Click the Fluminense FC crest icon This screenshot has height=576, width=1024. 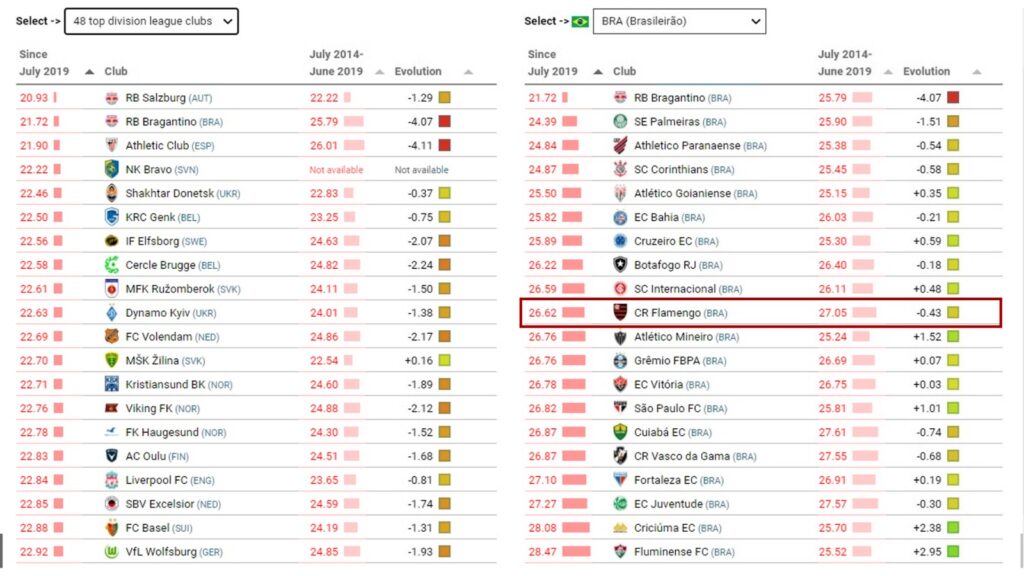tap(620, 551)
